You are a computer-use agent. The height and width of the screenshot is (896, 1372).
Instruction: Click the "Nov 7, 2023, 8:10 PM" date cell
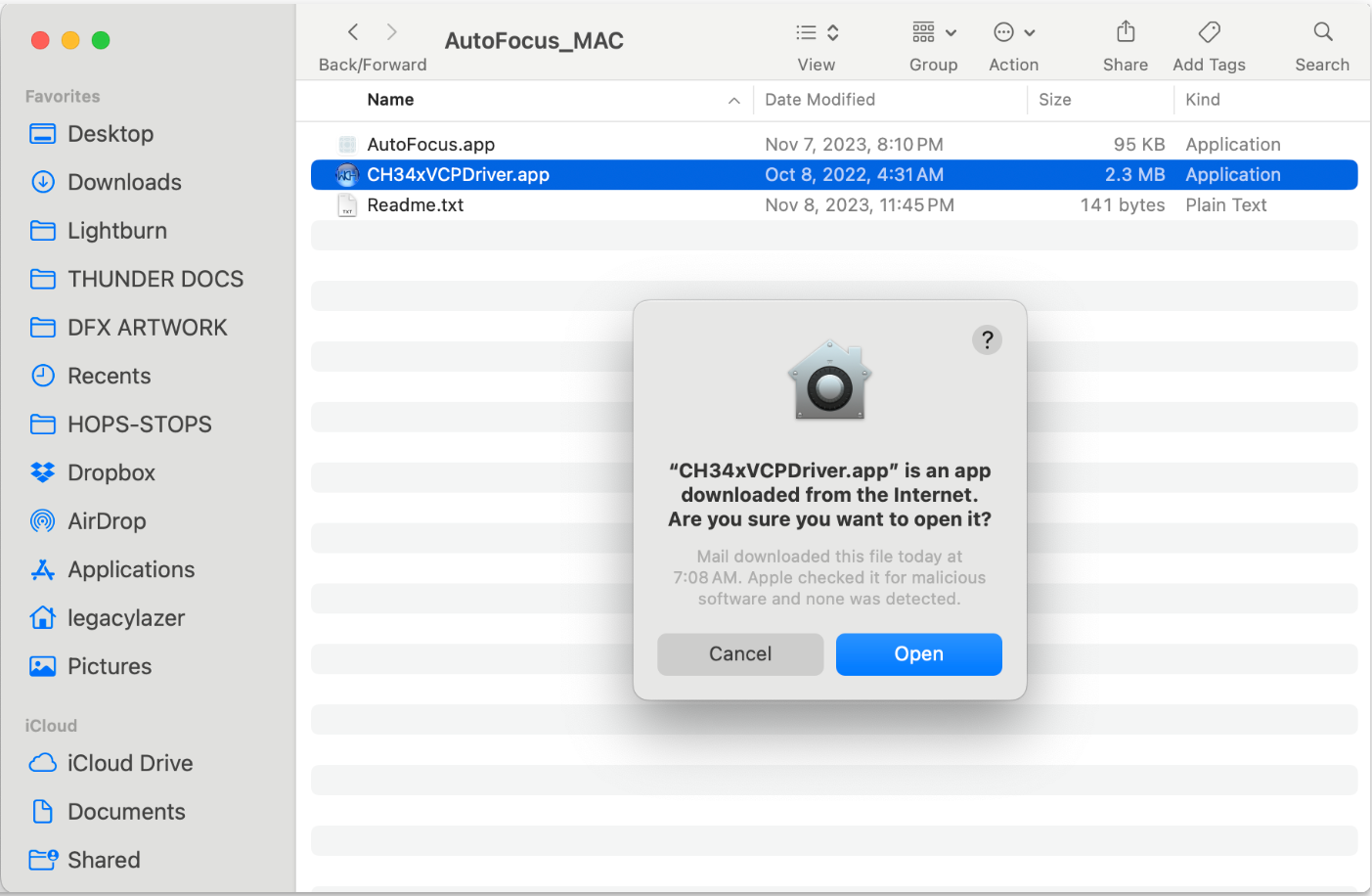click(x=854, y=145)
